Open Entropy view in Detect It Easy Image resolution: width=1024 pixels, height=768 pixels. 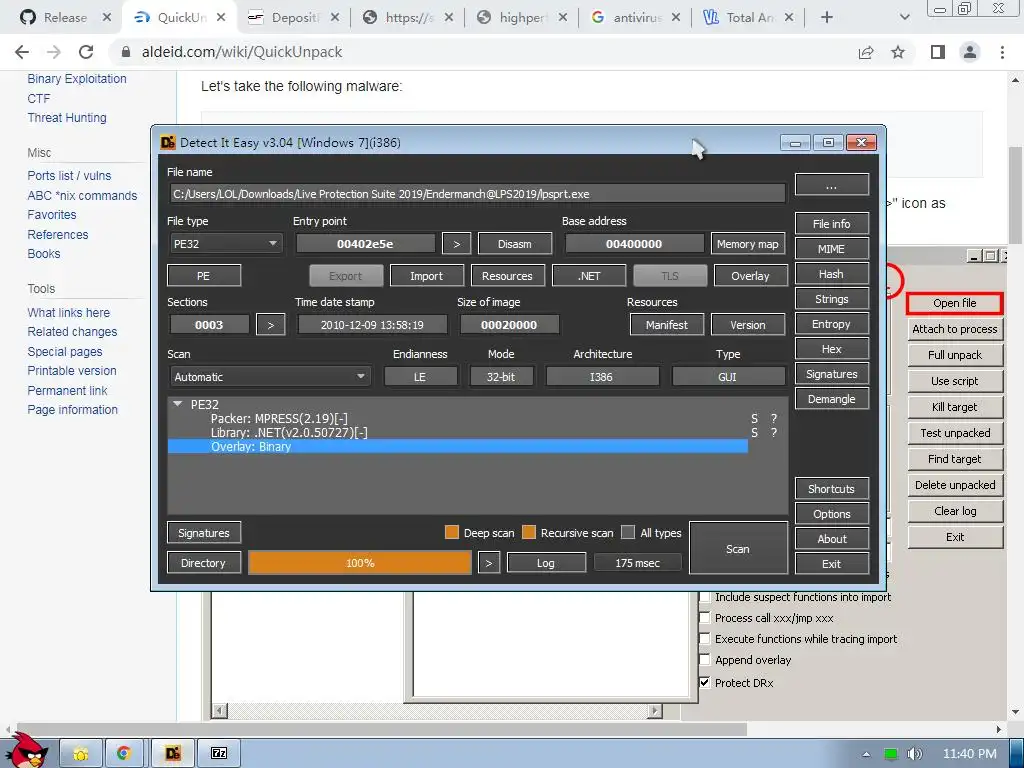click(831, 324)
